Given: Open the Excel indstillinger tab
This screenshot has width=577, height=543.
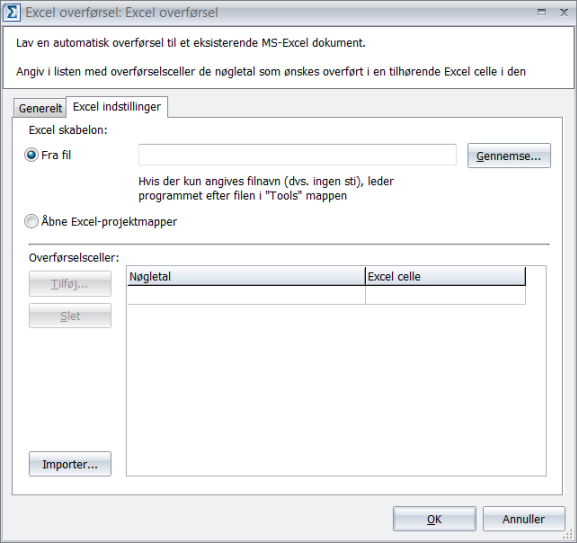Looking at the screenshot, I should pyautogui.click(x=117, y=107).
